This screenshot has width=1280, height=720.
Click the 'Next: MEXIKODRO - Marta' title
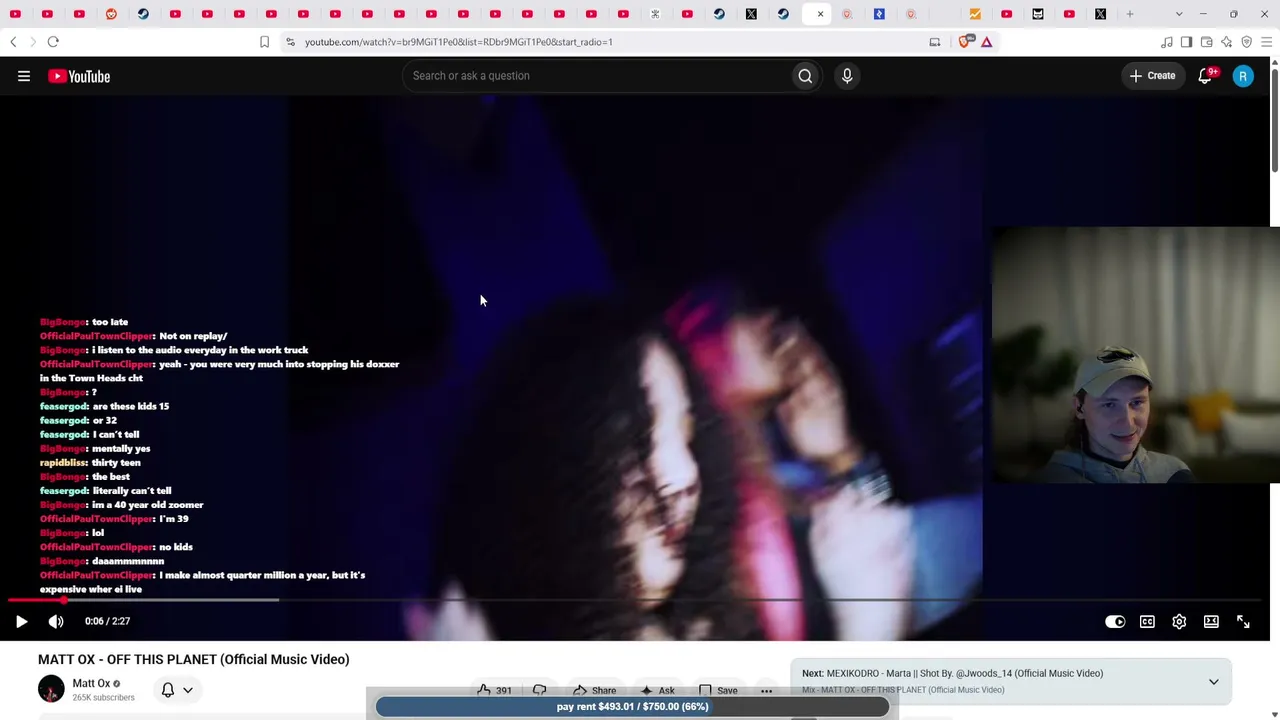(x=952, y=674)
